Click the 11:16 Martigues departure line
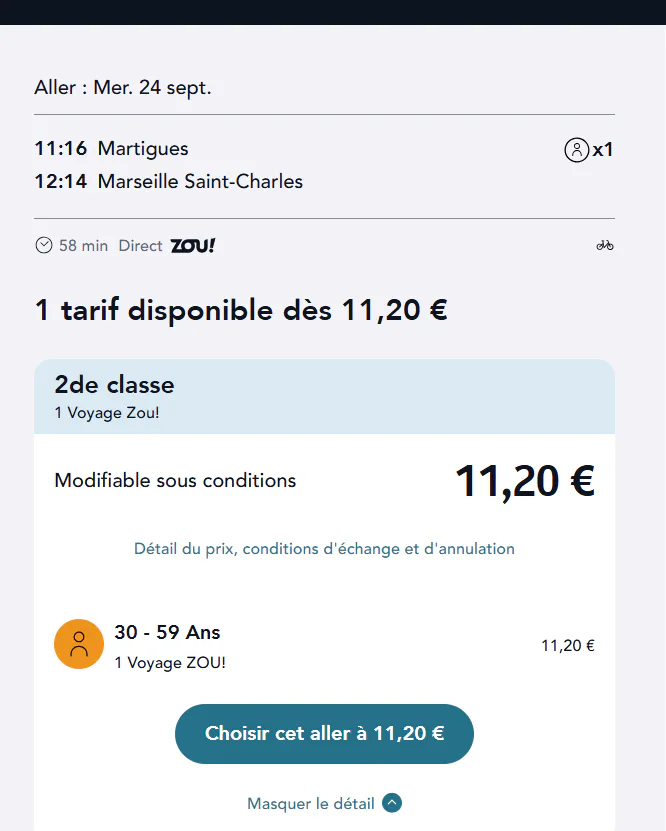 pos(111,148)
